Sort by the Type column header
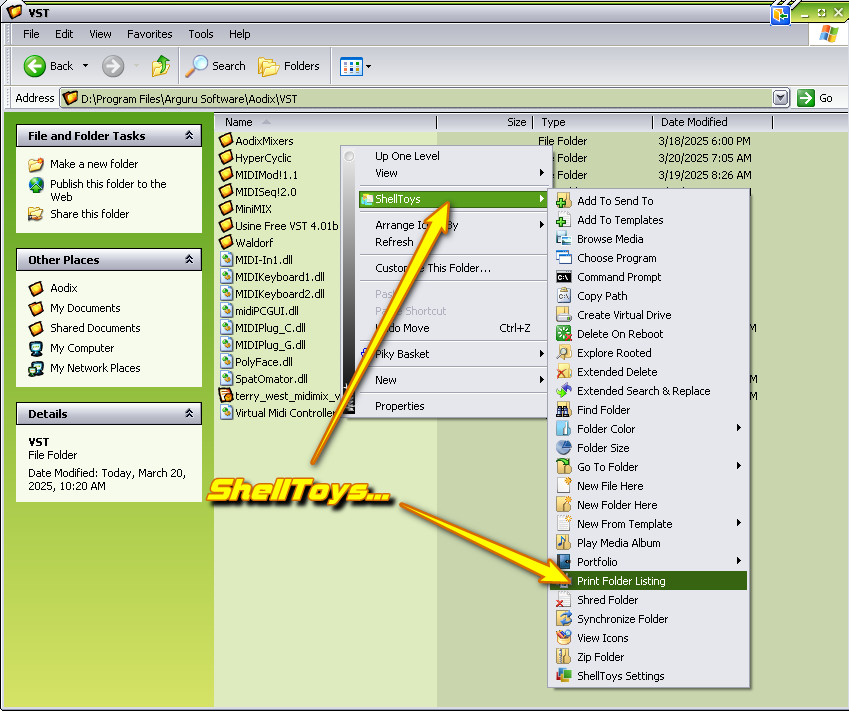 coord(593,122)
